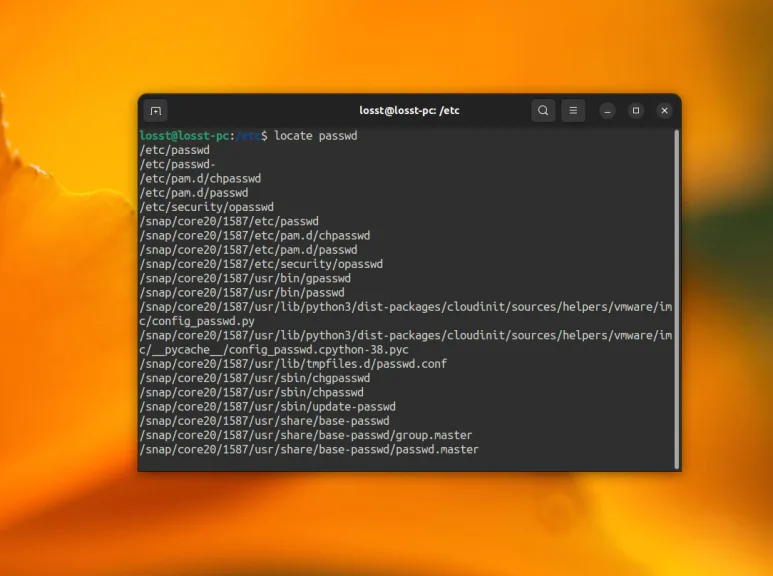Click the command text 'locate passwd'
773x576 pixels.
(316, 136)
